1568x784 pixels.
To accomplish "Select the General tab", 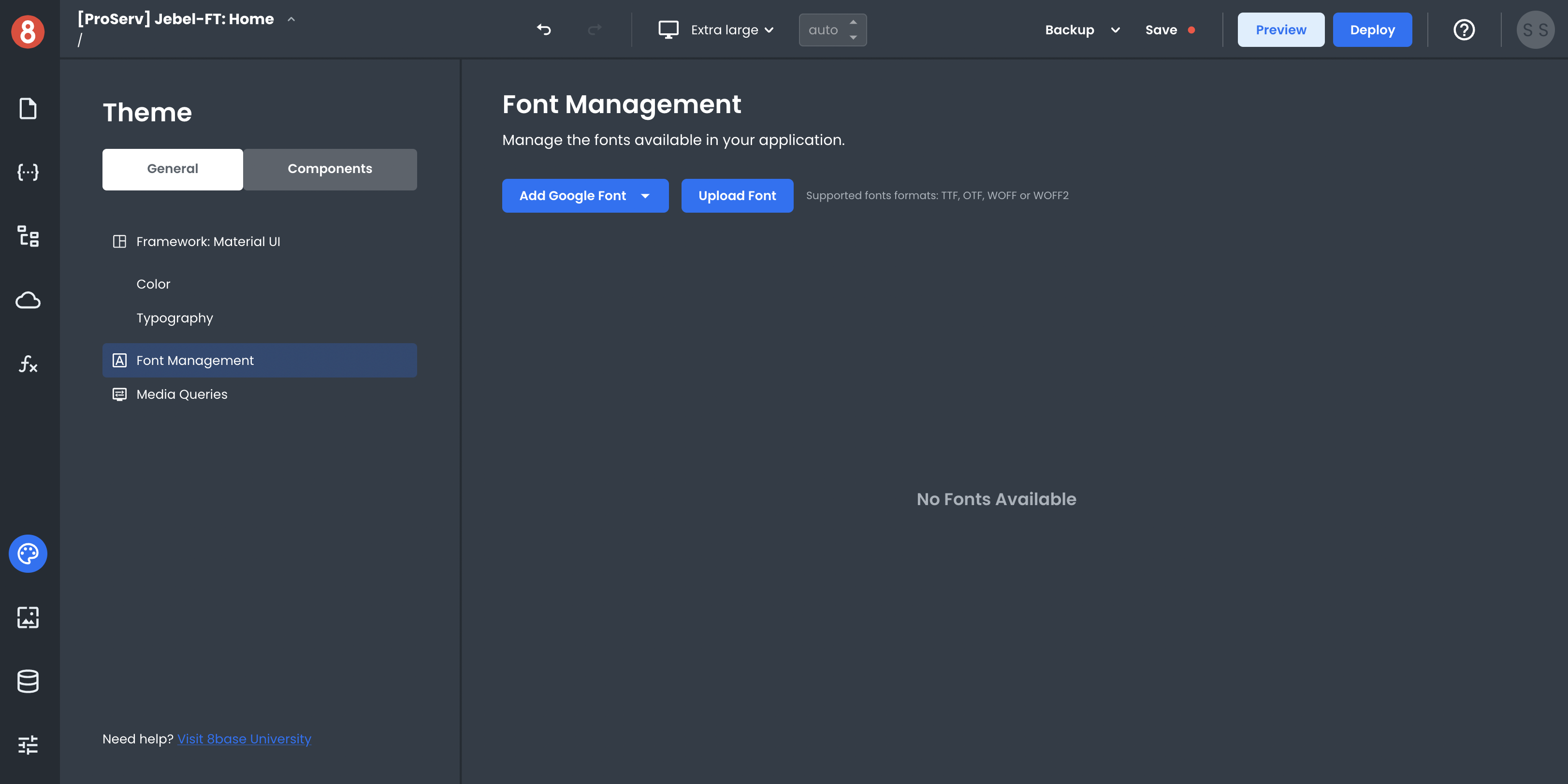I will pyautogui.click(x=173, y=169).
